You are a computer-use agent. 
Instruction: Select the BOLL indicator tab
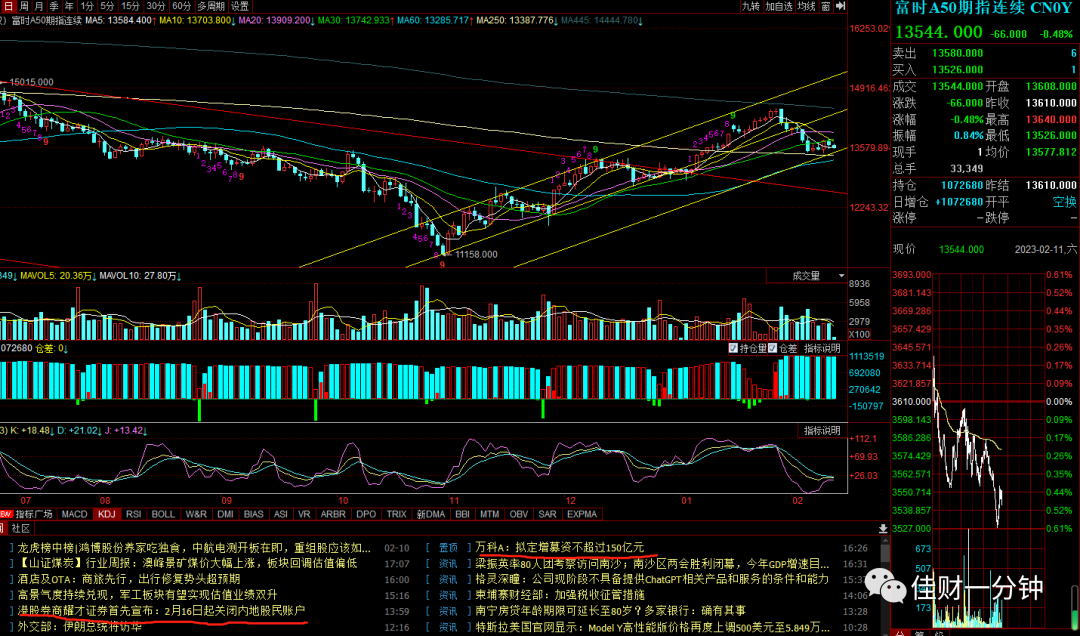click(163, 514)
